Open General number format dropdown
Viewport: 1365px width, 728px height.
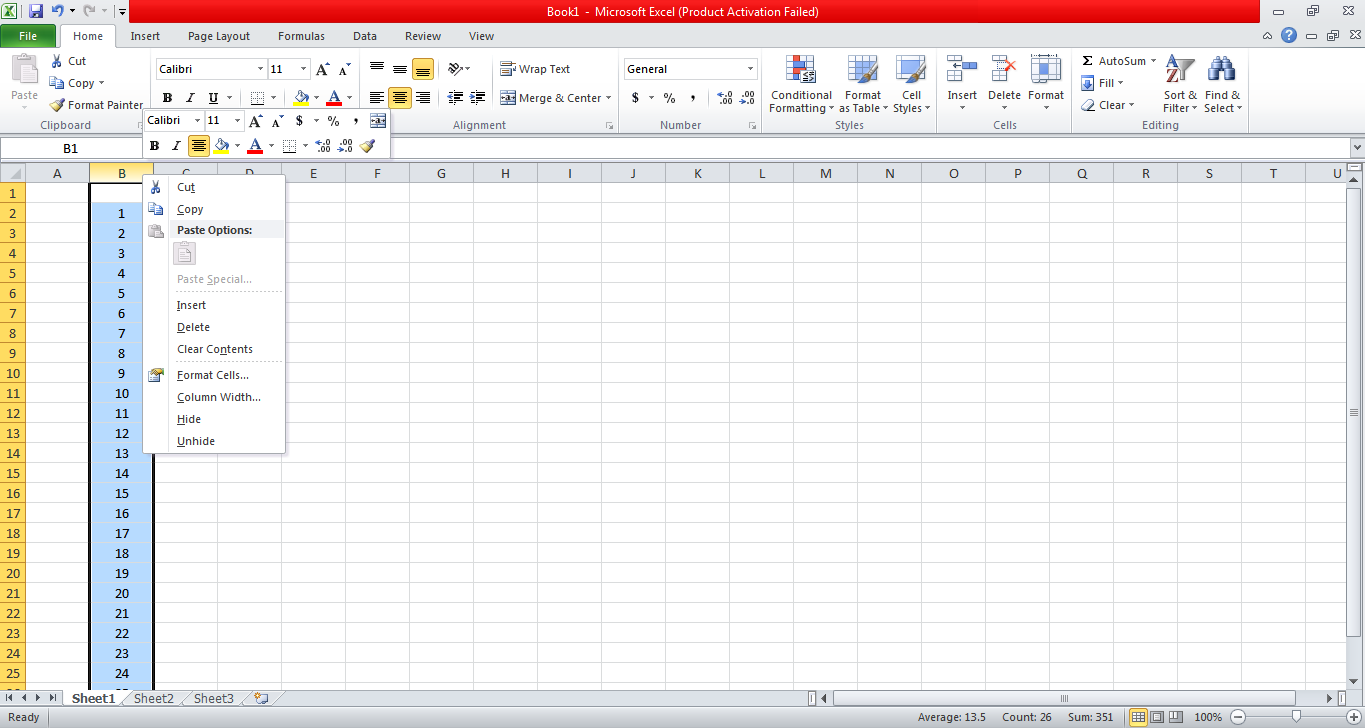pyautogui.click(x=750, y=69)
